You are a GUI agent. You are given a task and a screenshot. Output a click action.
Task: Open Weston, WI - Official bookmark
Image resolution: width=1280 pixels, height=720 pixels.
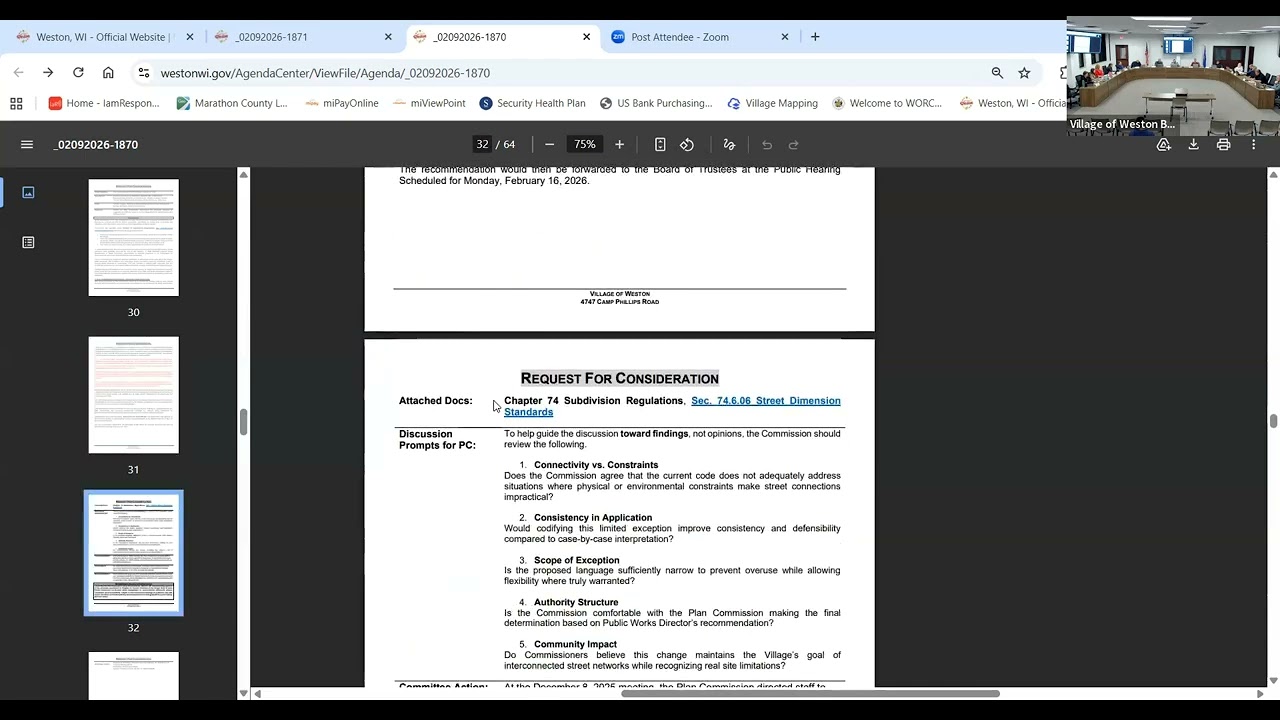[x=1012, y=103]
